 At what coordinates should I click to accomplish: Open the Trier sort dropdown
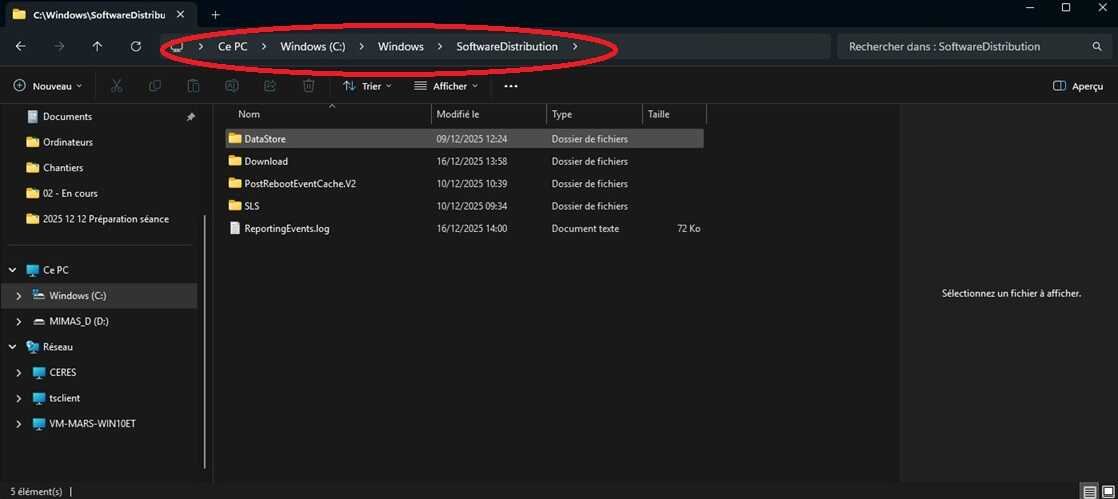point(367,86)
